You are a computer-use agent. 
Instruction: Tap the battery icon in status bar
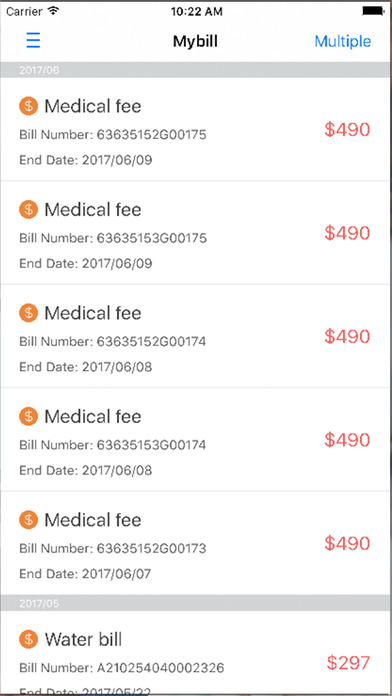tap(374, 11)
